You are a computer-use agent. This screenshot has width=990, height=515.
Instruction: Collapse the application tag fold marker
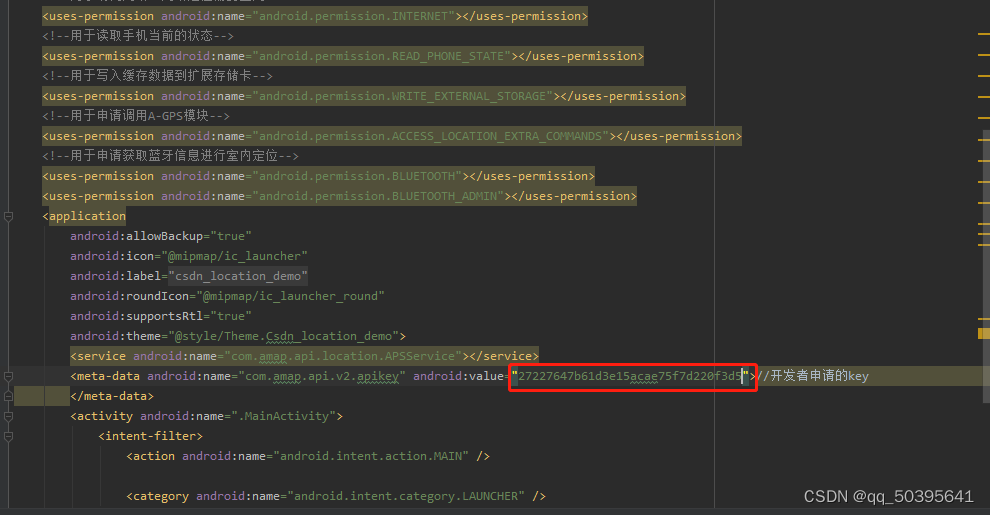pos(8,216)
